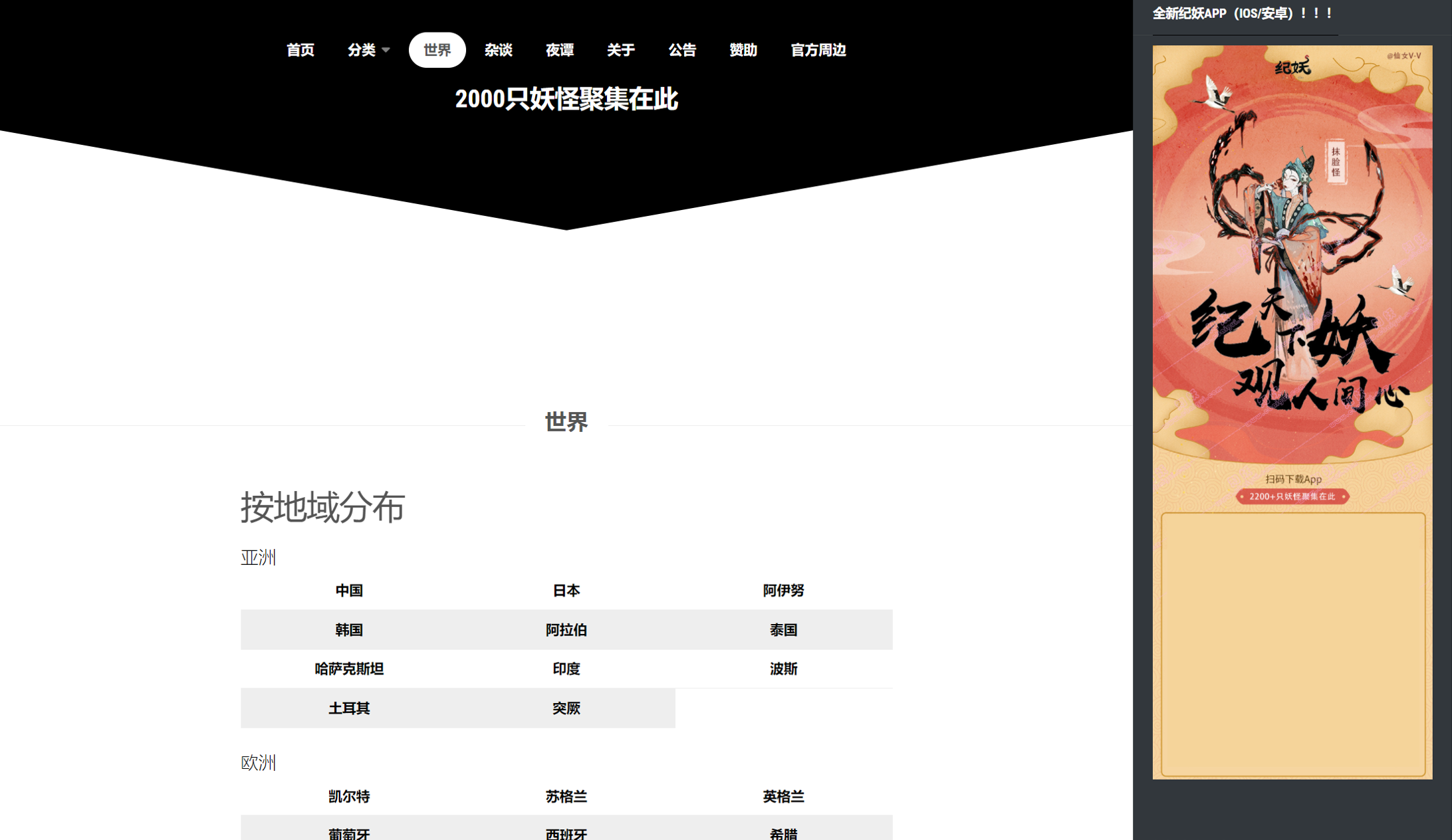Open the 首页 home menu item
Screen dimensions: 1452x840
(x=300, y=50)
